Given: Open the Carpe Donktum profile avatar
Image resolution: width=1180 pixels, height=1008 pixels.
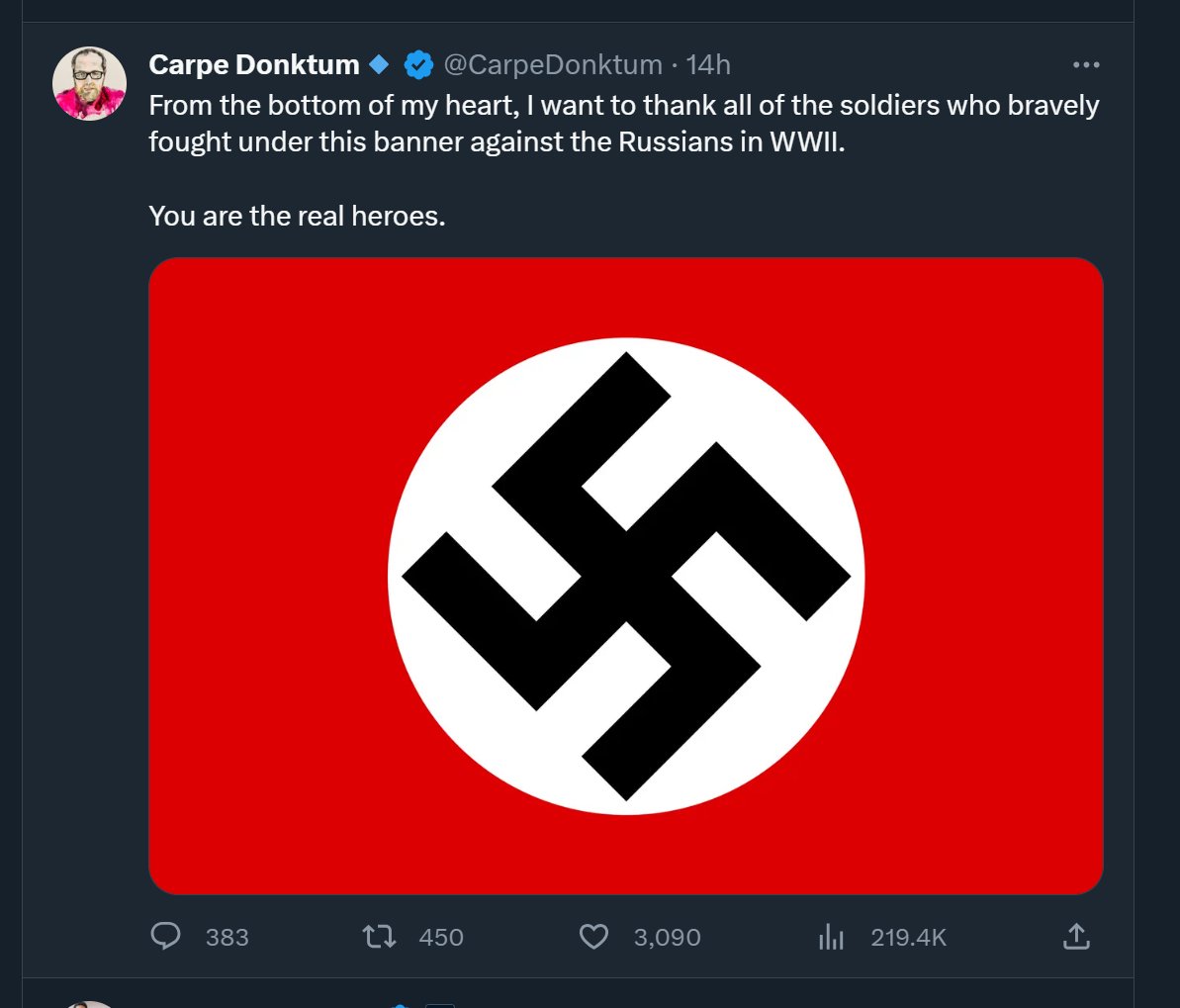Looking at the screenshot, I should pyautogui.click(x=89, y=83).
